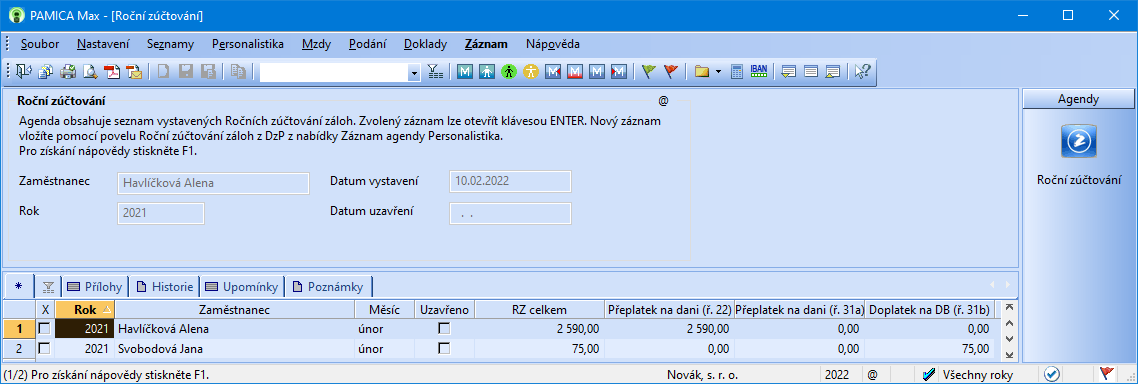Open the Soubor menu
Screen dimensions: 1138x384
pyautogui.click(x=40, y=44)
